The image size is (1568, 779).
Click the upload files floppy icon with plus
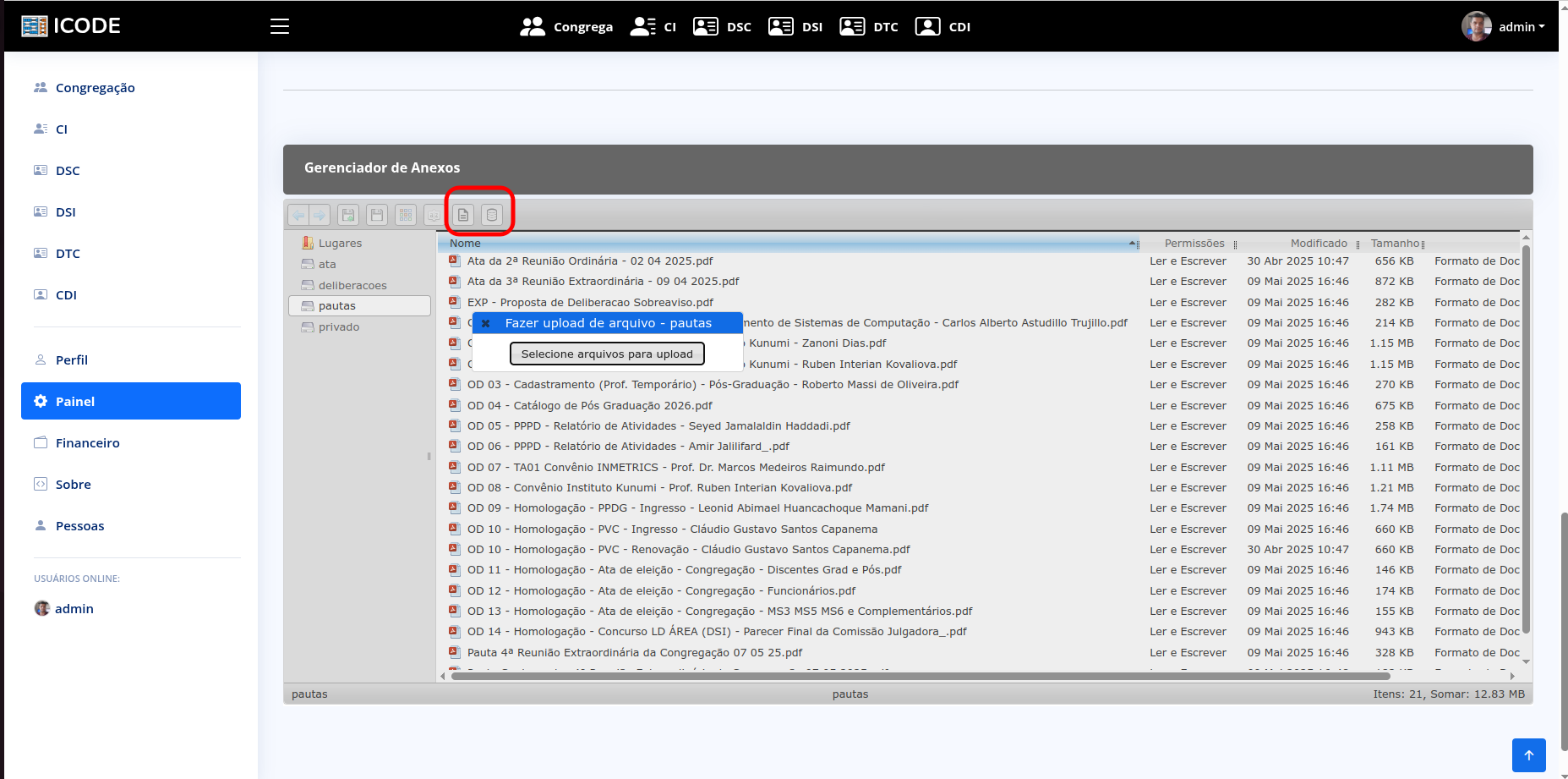pyautogui.click(x=348, y=216)
